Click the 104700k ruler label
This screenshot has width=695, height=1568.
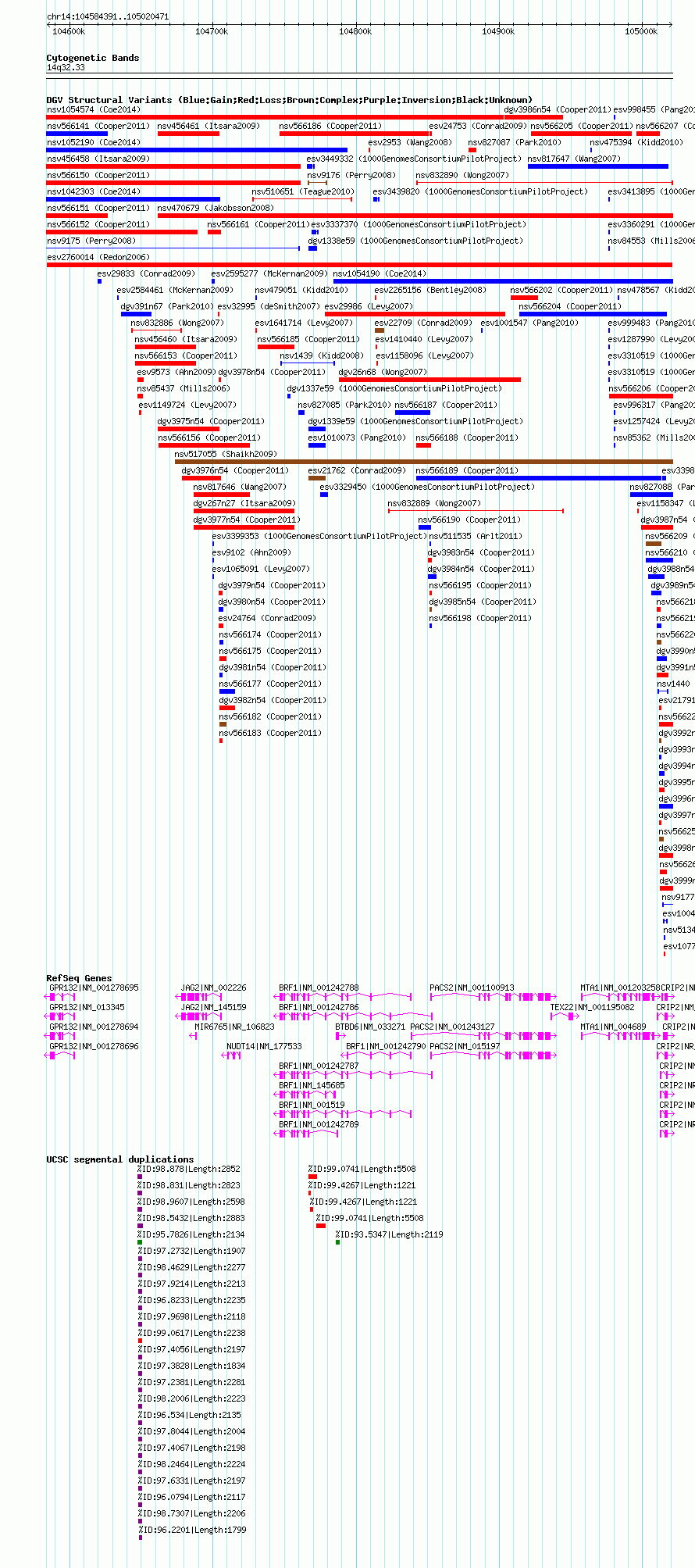[x=212, y=31]
